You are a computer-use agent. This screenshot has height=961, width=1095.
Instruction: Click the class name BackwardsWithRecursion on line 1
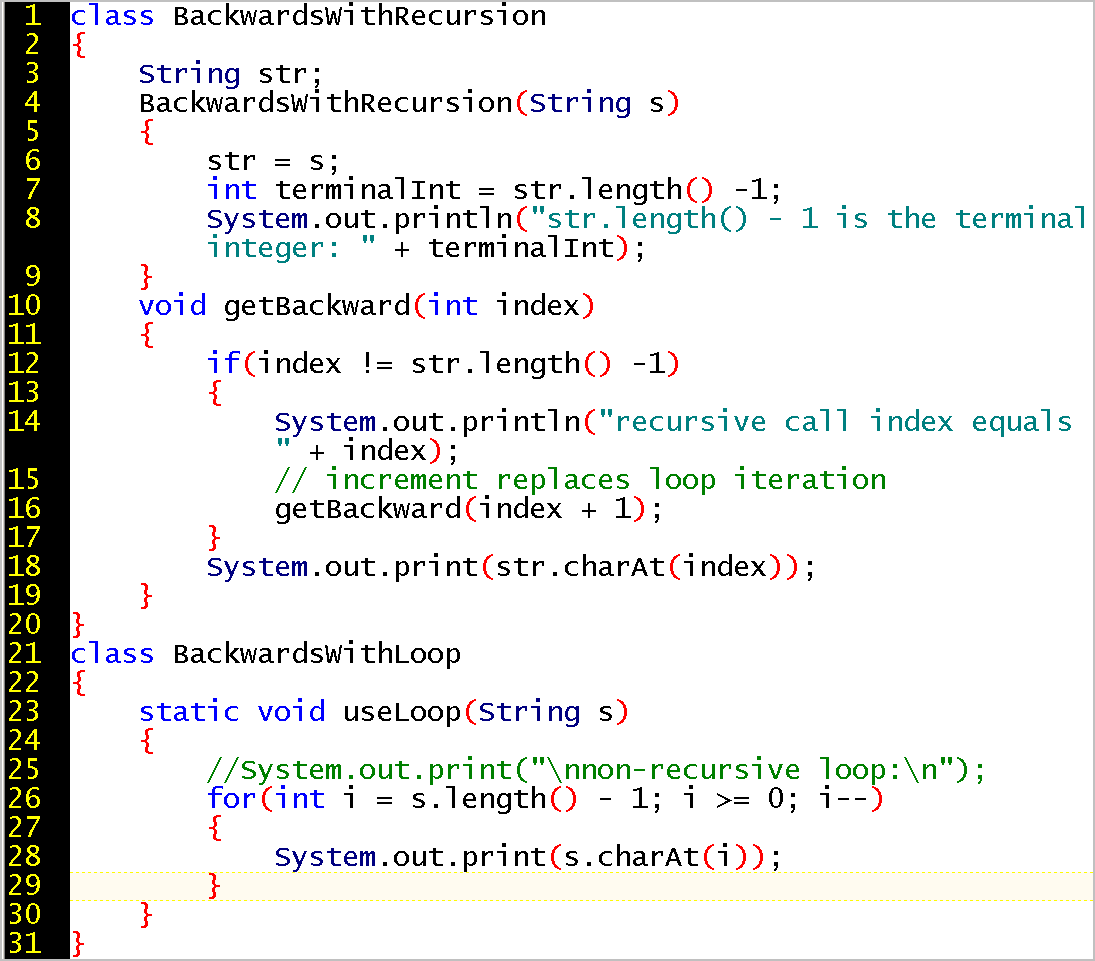[360, 15]
